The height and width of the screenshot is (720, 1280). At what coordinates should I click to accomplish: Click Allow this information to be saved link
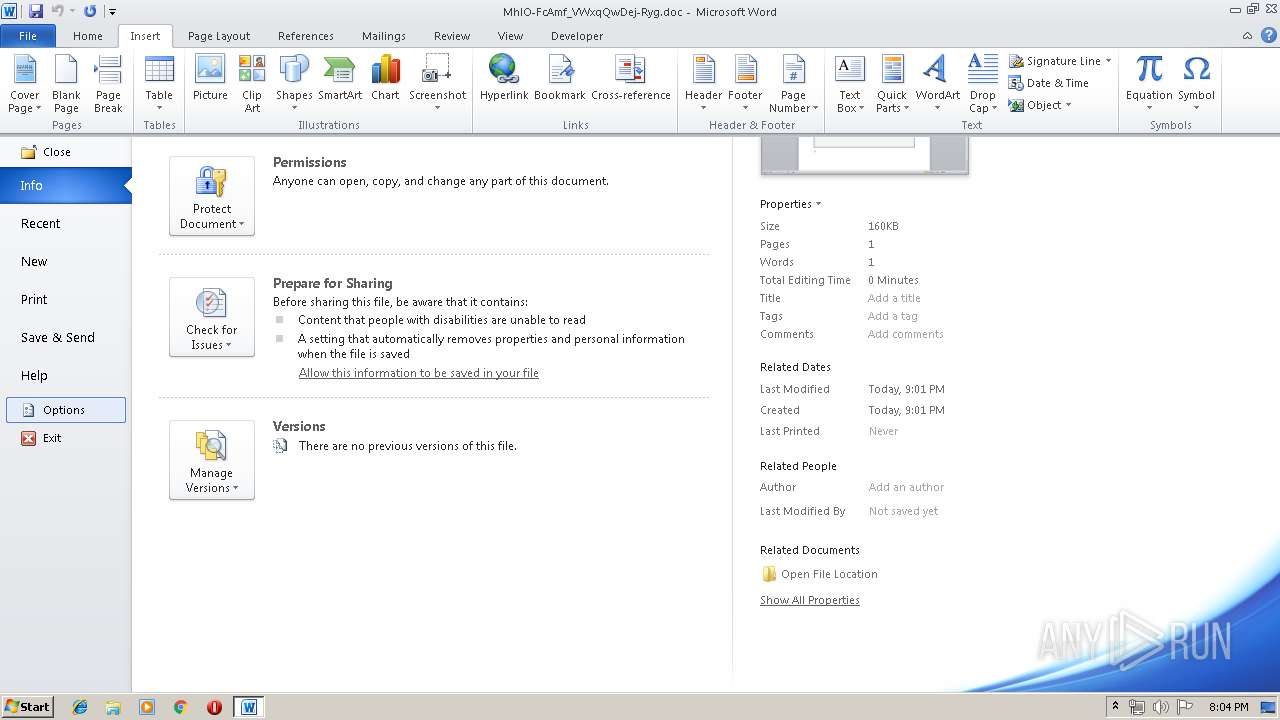coord(418,373)
